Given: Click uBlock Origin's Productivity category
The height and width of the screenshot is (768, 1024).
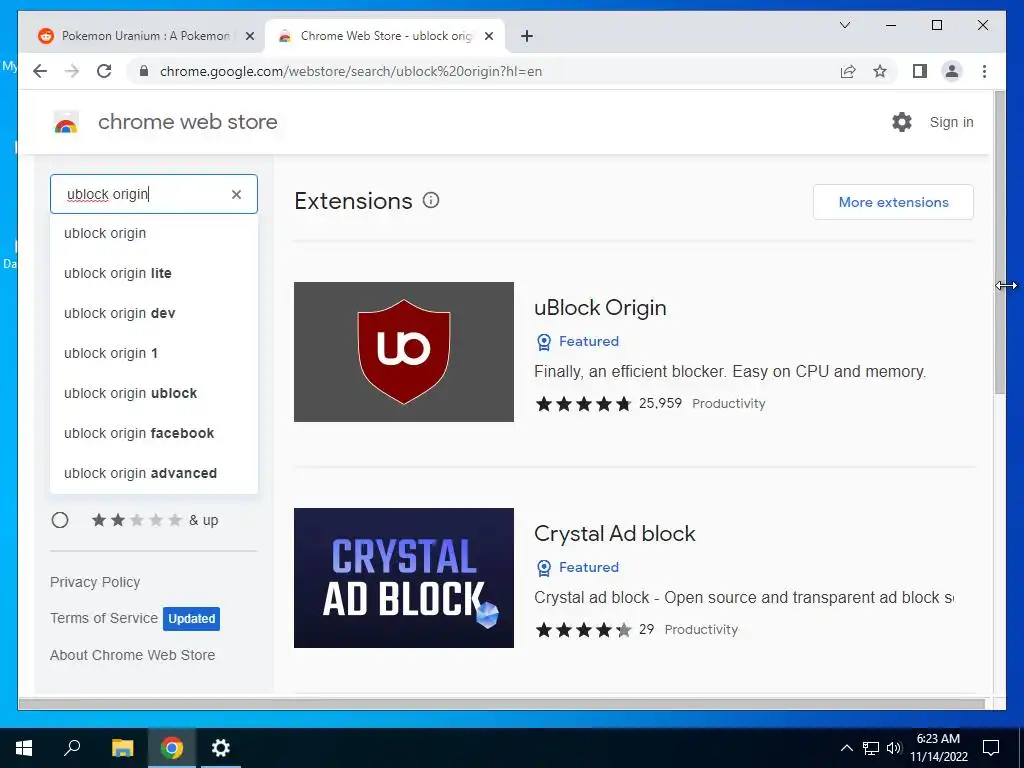Looking at the screenshot, I should click(x=728, y=404).
